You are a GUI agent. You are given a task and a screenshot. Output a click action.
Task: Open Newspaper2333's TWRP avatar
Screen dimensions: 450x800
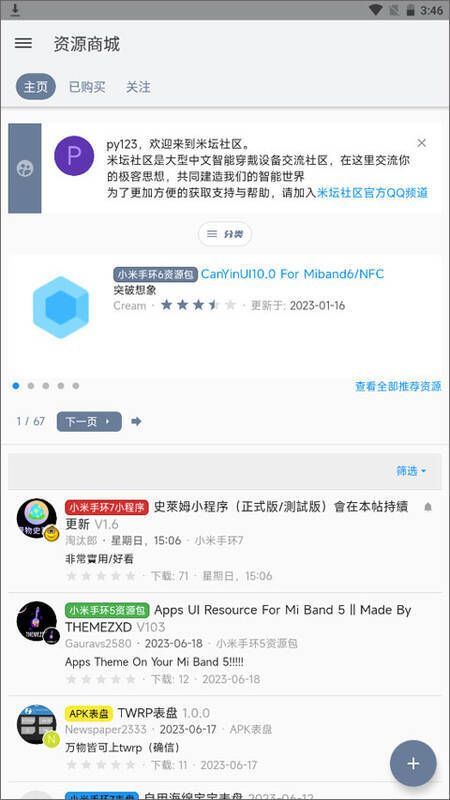tap(37, 724)
